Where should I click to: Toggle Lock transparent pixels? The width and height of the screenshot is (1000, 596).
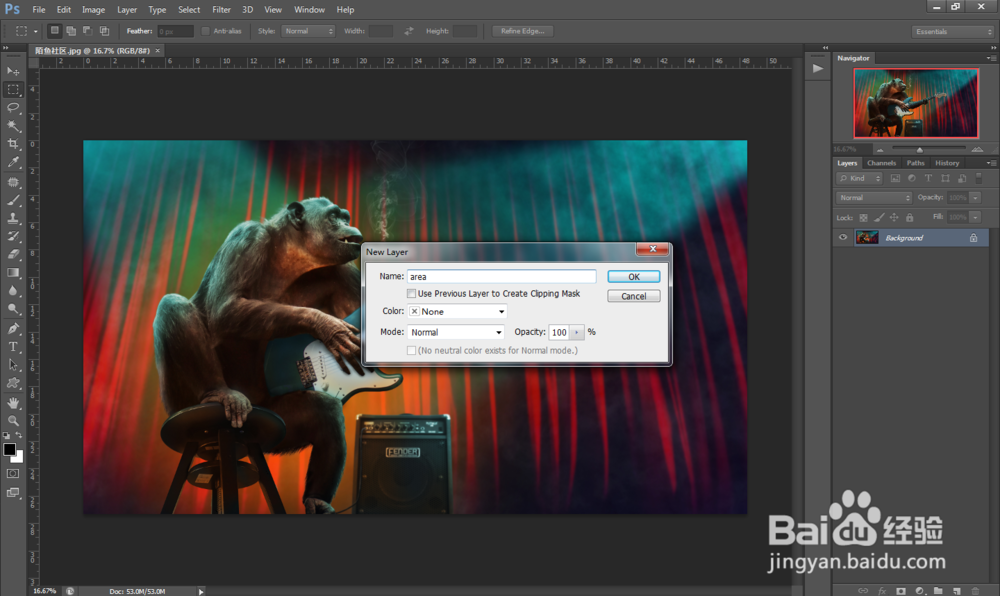(864, 217)
